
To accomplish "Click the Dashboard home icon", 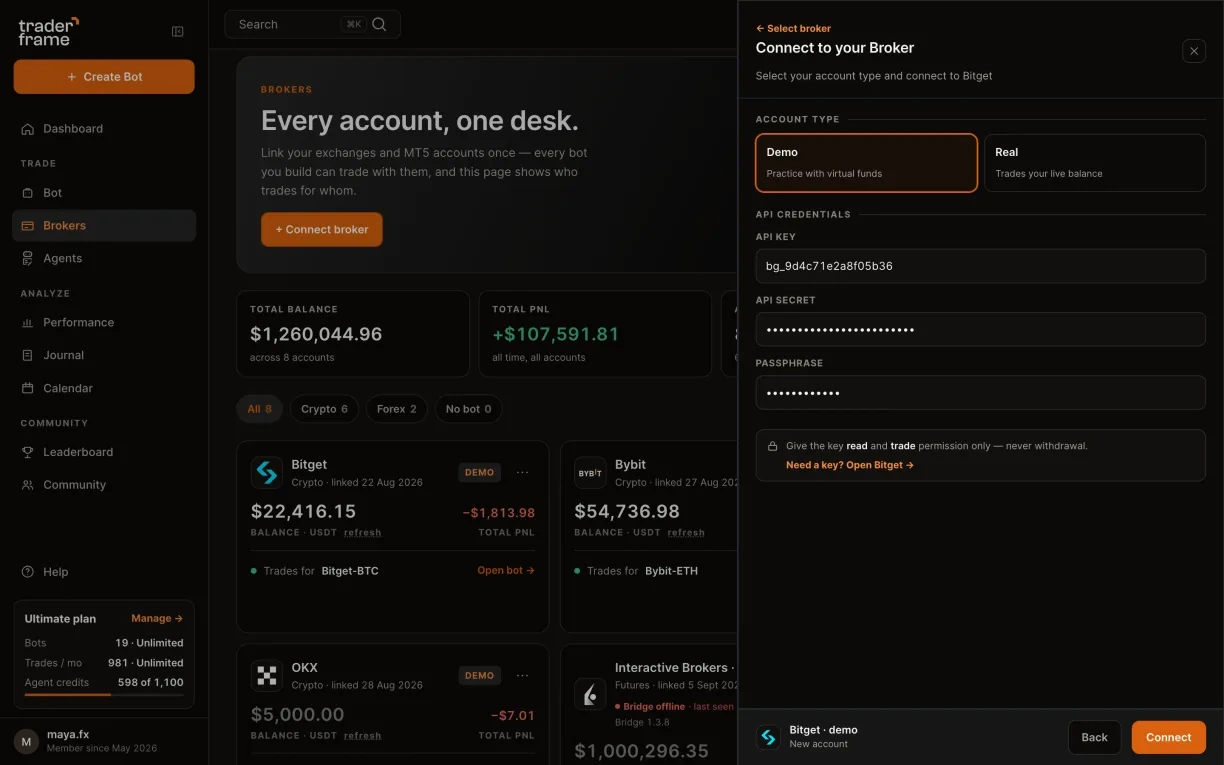I will [28, 129].
